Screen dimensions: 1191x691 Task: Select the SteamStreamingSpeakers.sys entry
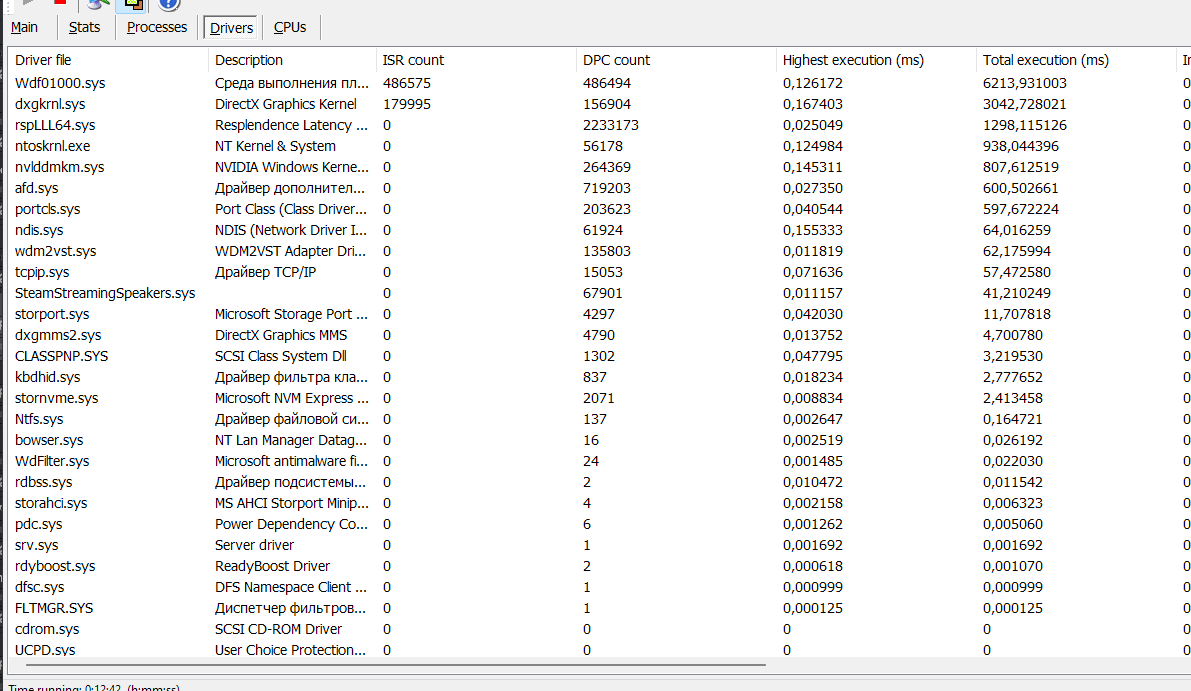[105, 293]
